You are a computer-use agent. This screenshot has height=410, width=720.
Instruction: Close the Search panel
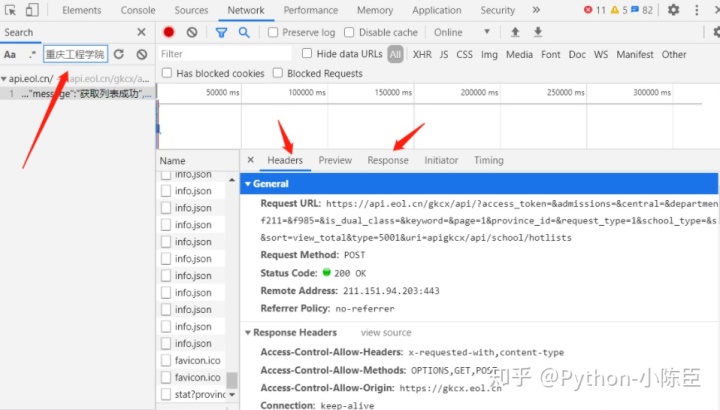[141, 32]
